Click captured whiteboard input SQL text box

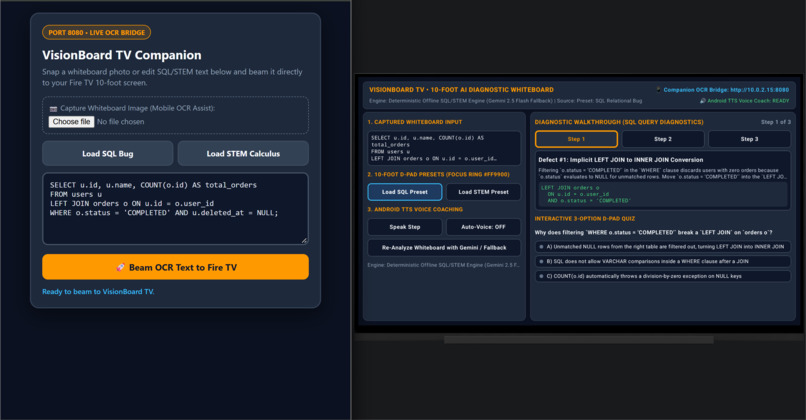[x=444, y=148]
